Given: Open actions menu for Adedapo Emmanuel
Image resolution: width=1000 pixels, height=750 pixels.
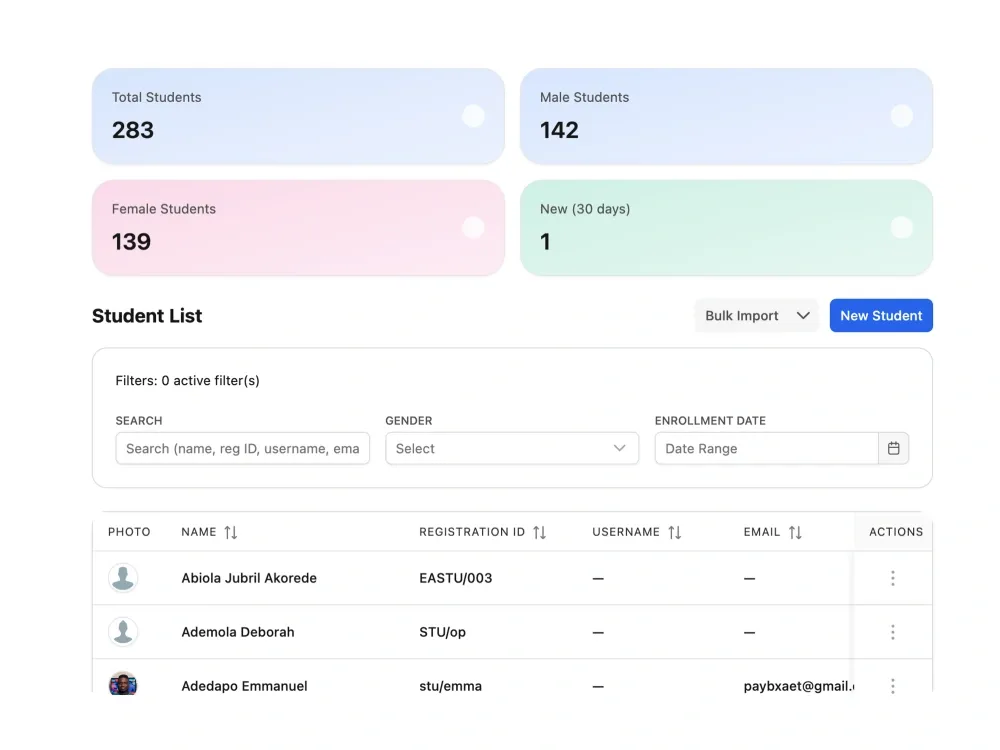Looking at the screenshot, I should [x=892, y=686].
